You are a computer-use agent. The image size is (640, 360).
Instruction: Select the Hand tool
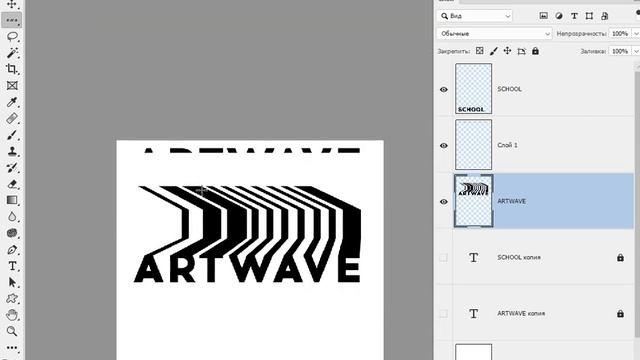pos(12,315)
